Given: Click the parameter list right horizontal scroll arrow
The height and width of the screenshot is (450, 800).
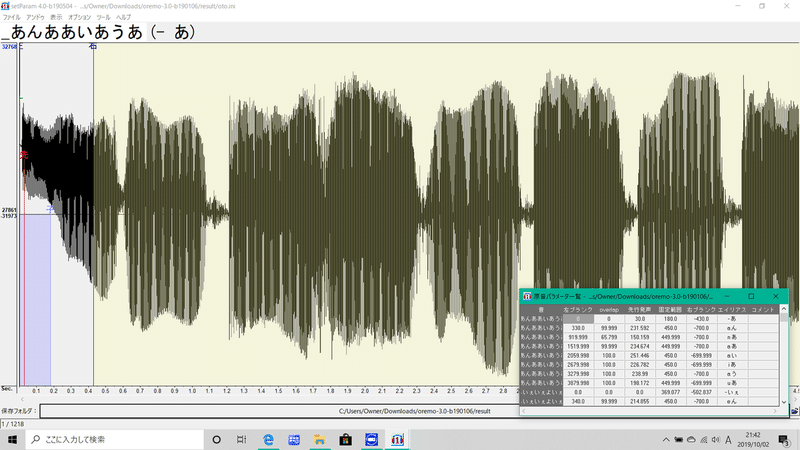Looking at the screenshot, I should coord(776,411).
